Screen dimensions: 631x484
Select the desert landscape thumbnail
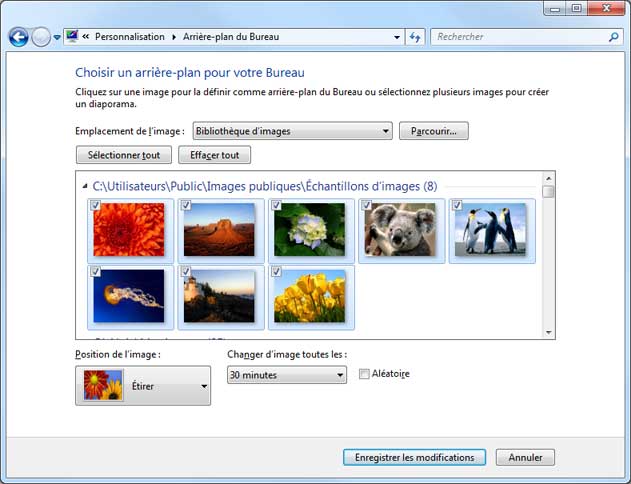pos(219,230)
